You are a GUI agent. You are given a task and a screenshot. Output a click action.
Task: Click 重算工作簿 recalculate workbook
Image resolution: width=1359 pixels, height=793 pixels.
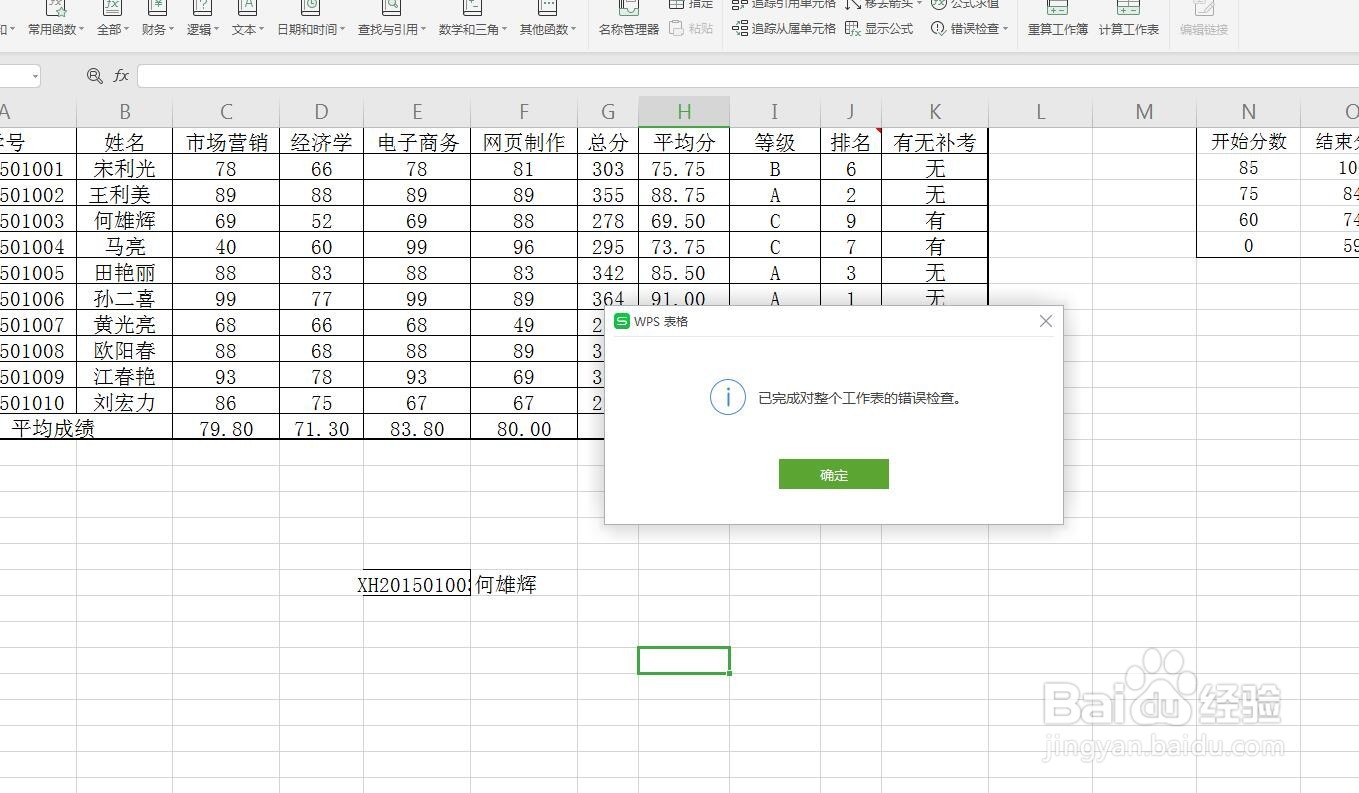pyautogui.click(x=1058, y=19)
